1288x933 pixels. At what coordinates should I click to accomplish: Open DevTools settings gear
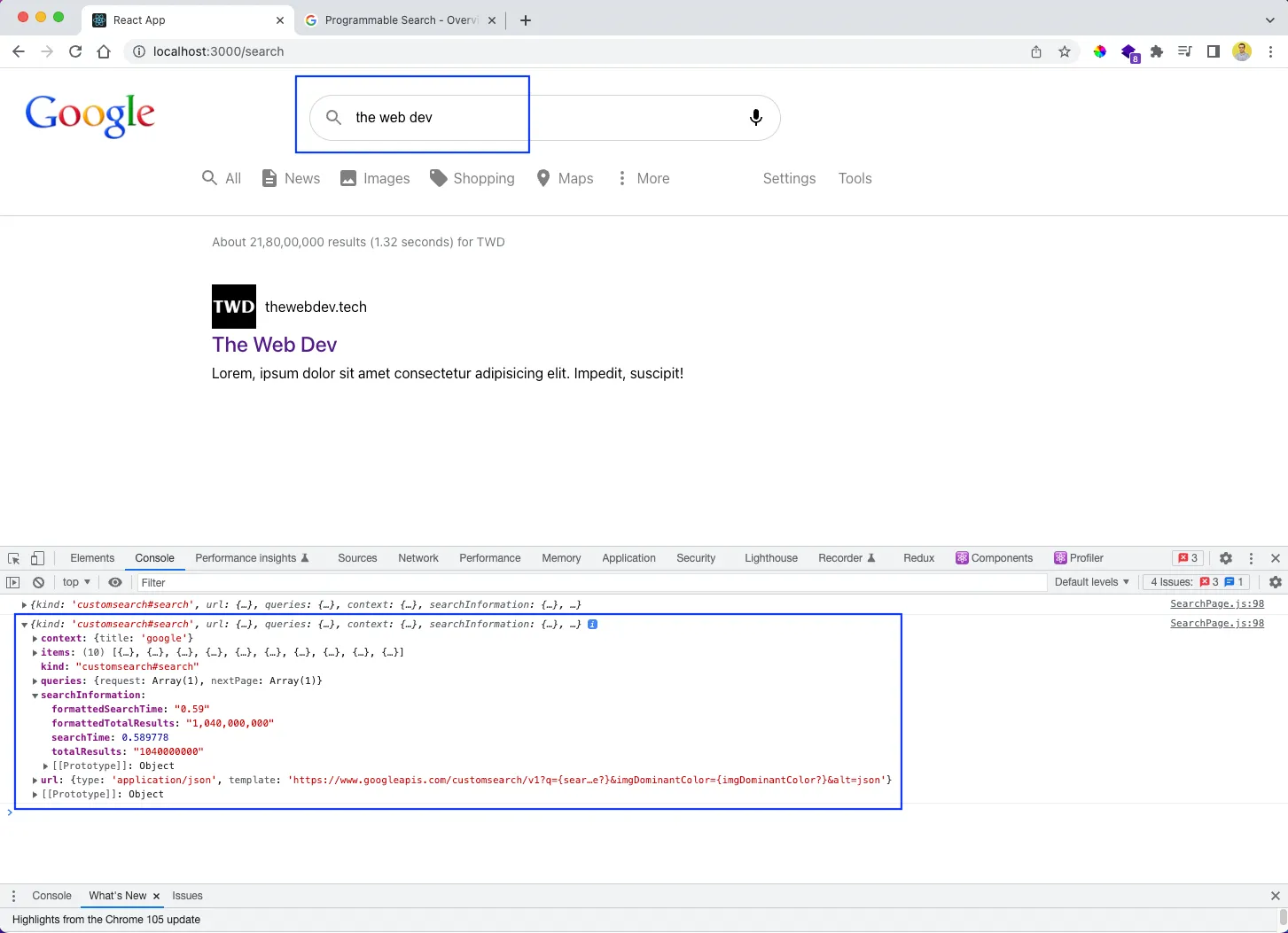click(x=1226, y=558)
